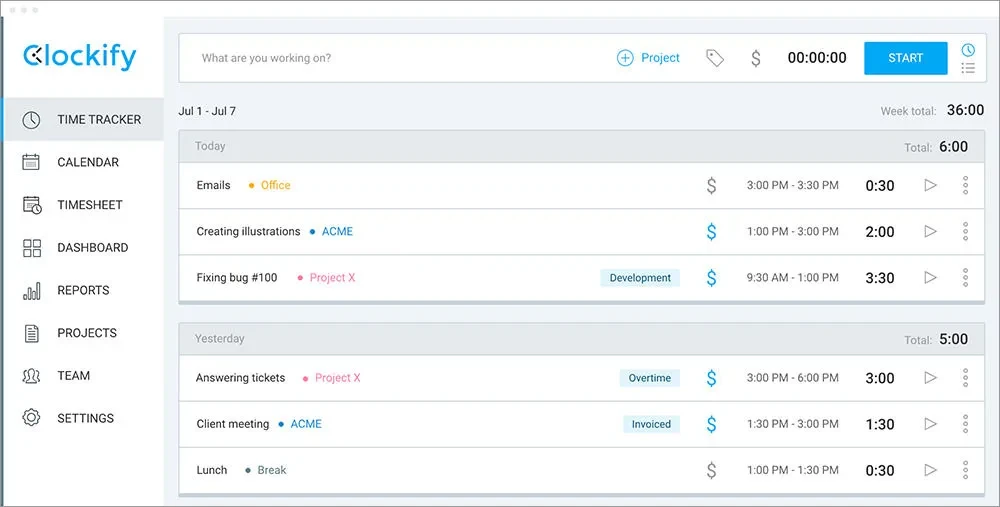Click the 1:00 PM - 1:30 PM time range
1000x507 pixels.
tap(793, 471)
